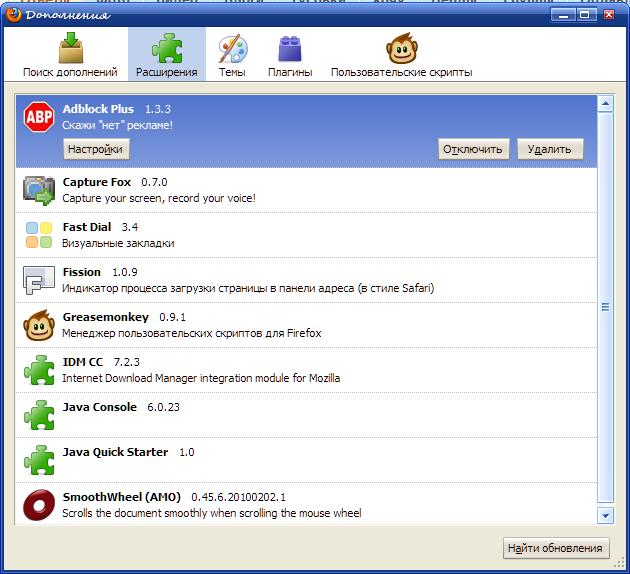The width and height of the screenshot is (630, 574).
Task: Click the Fission description about Safari style
Action: coord(248,288)
